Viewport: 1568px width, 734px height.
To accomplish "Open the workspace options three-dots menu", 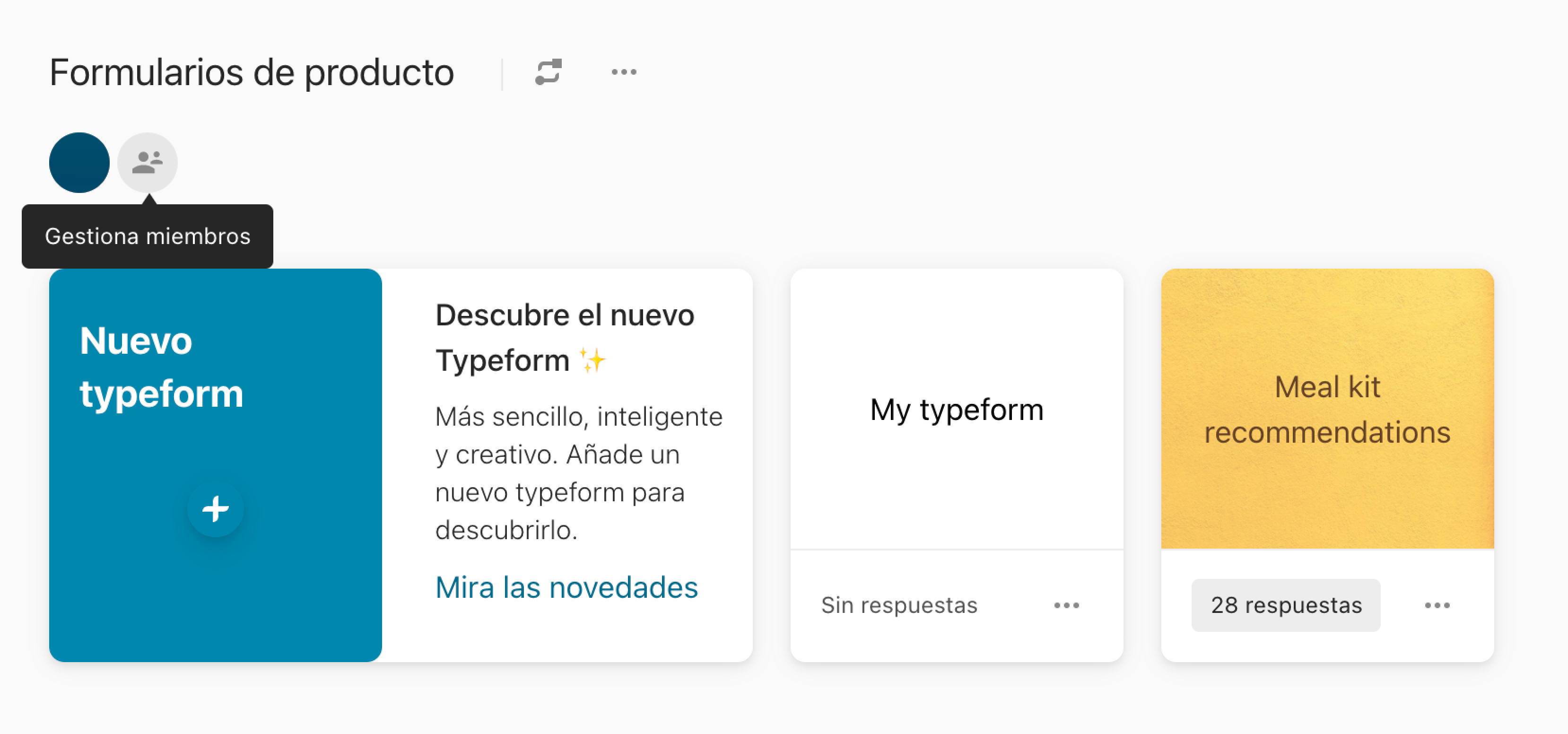I will 624,72.
